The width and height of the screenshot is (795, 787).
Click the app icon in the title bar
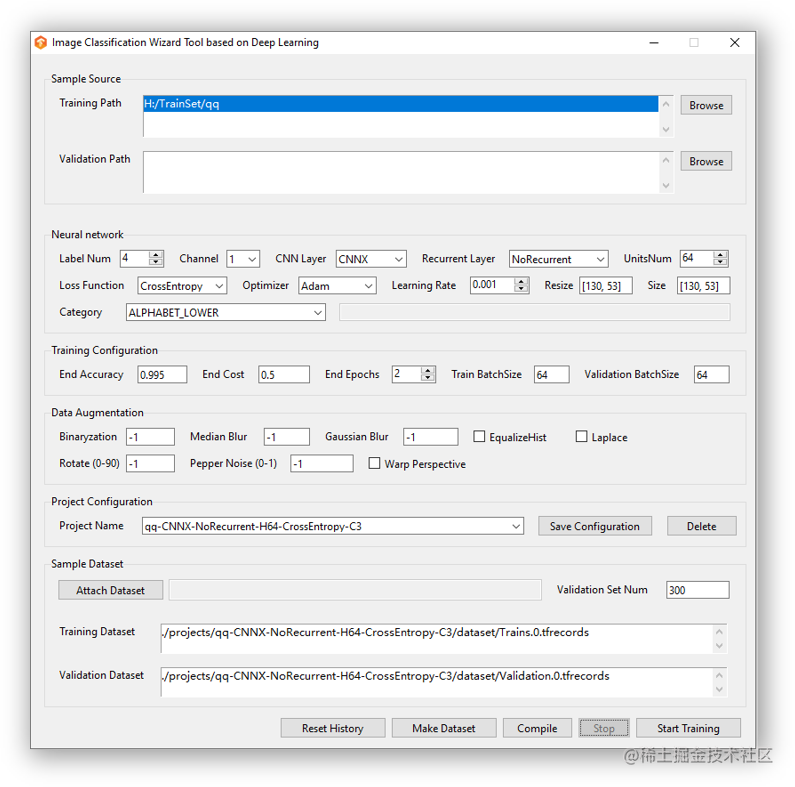(x=41, y=43)
